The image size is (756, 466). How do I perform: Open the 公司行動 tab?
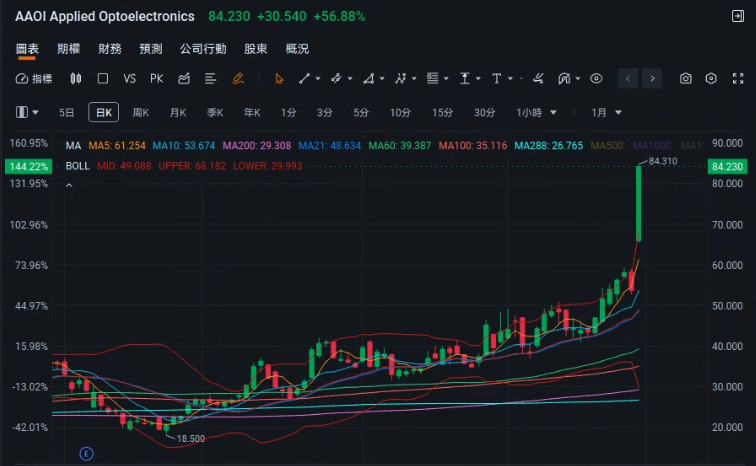click(203, 49)
